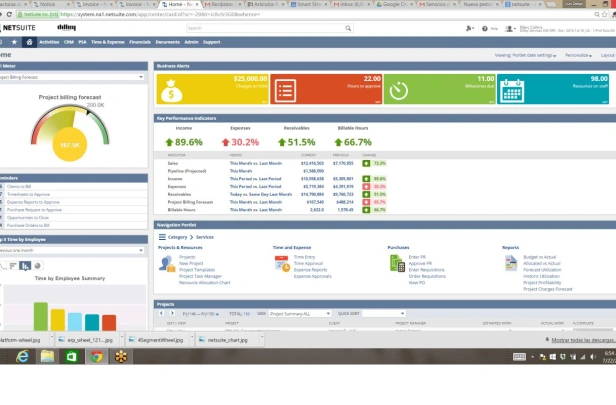The width and height of the screenshot is (616, 405).
Task: Select the horizontal bar chart icon
Action: click(13, 266)
